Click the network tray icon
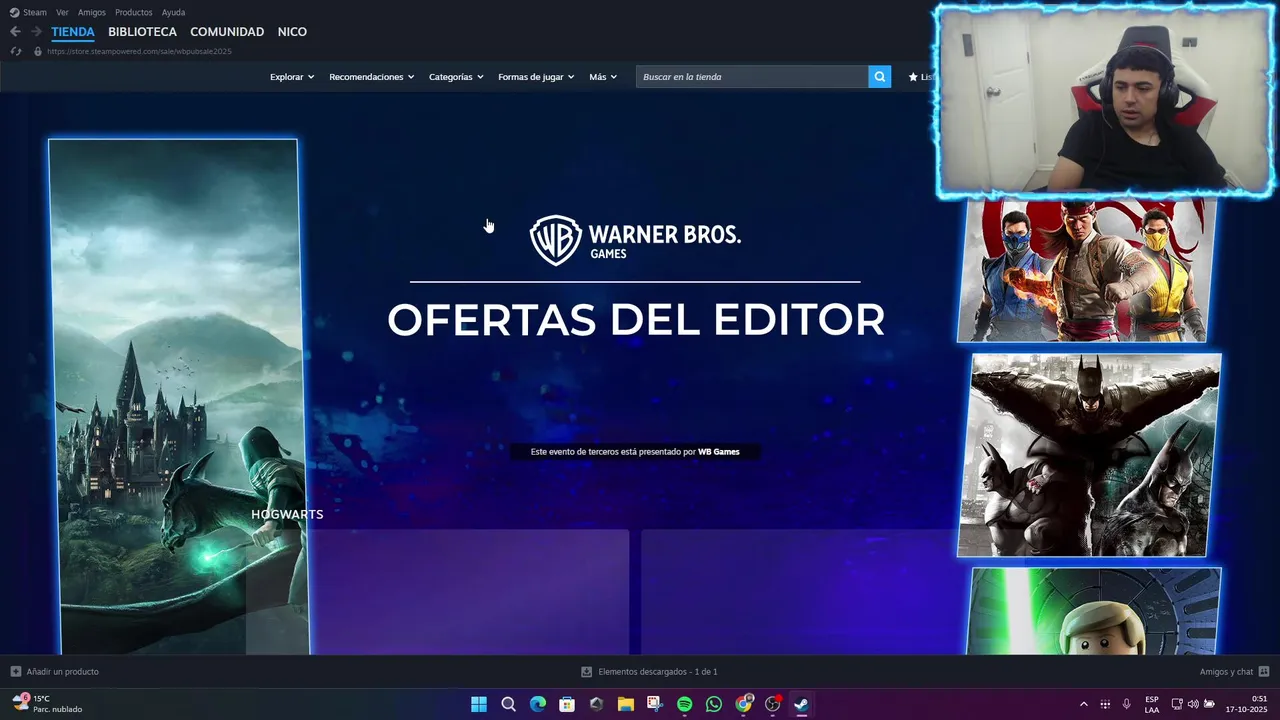 click(x=1177, y=704)
